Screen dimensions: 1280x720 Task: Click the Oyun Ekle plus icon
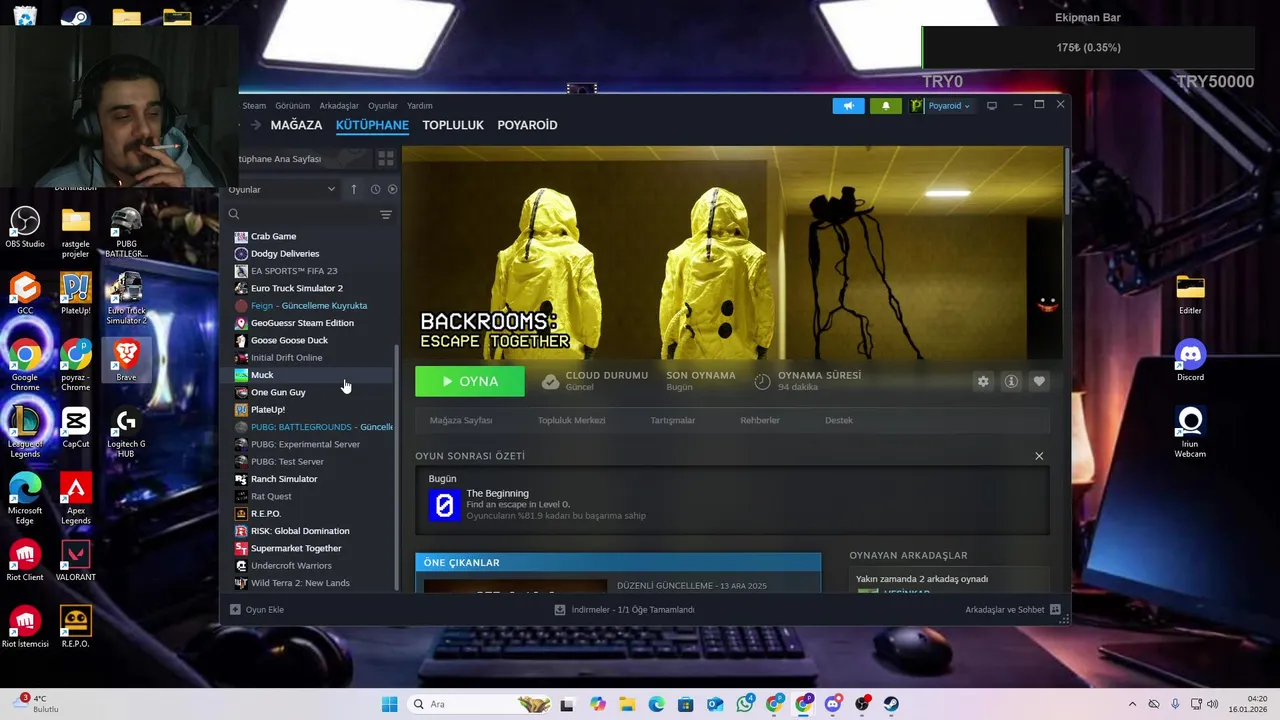click(235, 609)
